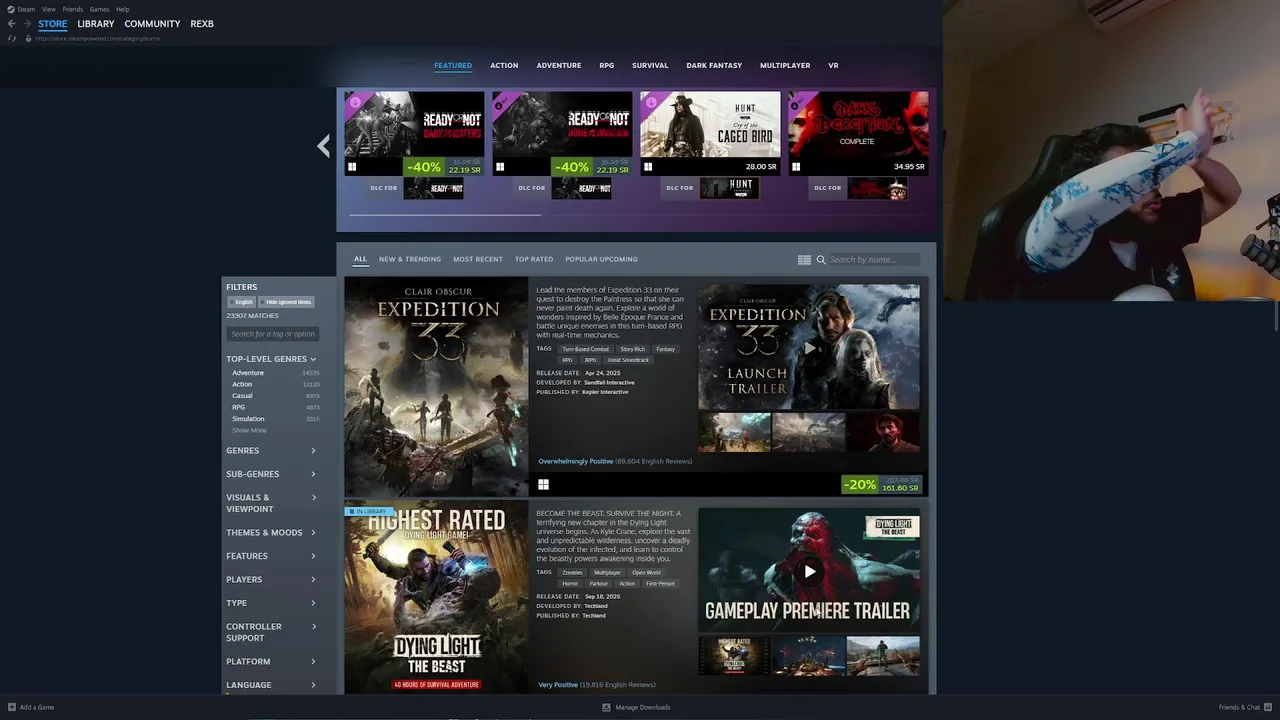Expand the Platform filter section
This screenshot has width=1280, height=720.
click(271, 662)
